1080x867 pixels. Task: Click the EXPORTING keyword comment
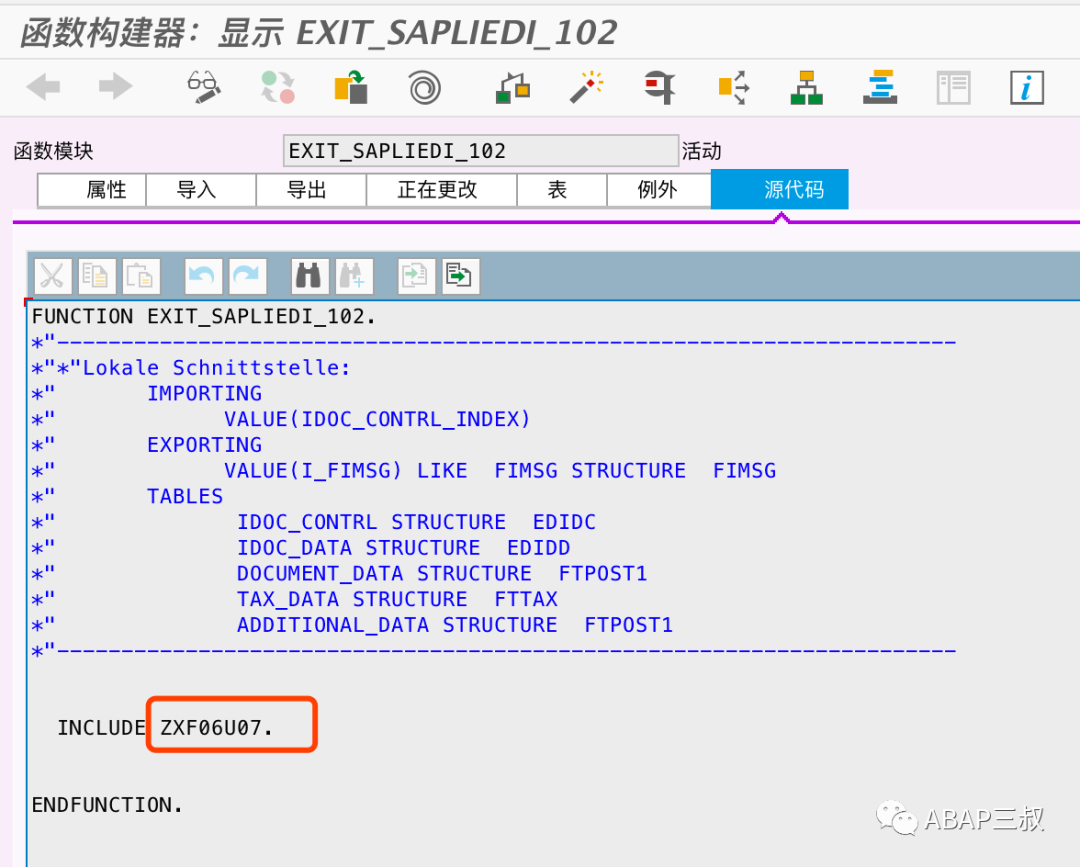tap(205, 445)
